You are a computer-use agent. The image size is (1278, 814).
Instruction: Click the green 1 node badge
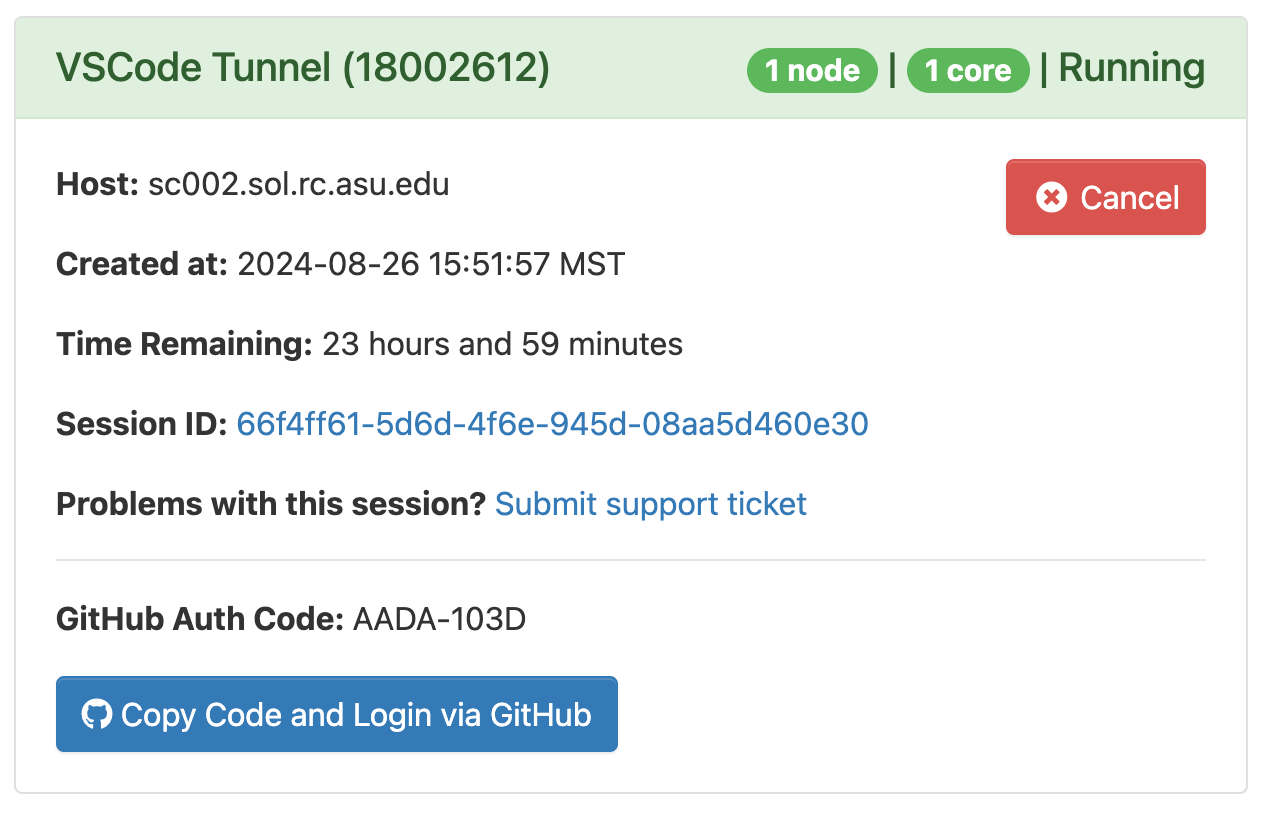[812, 71]
